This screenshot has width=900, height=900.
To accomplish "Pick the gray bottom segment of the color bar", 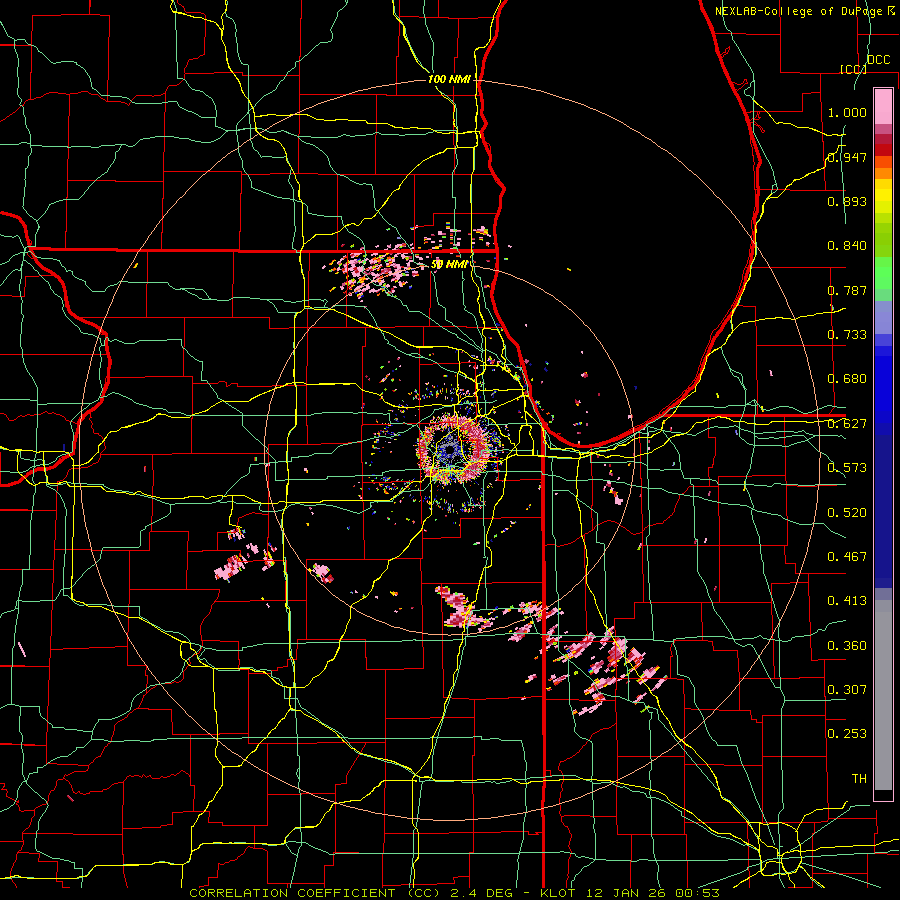I will point(883,695).
